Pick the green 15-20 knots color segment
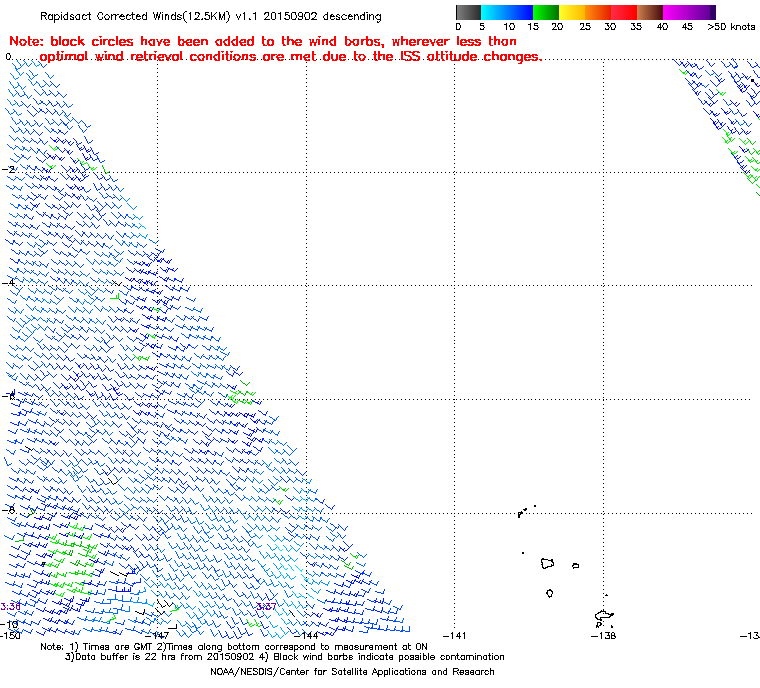Viewport: 760px width, 688px height. click(x=546, y=12)
